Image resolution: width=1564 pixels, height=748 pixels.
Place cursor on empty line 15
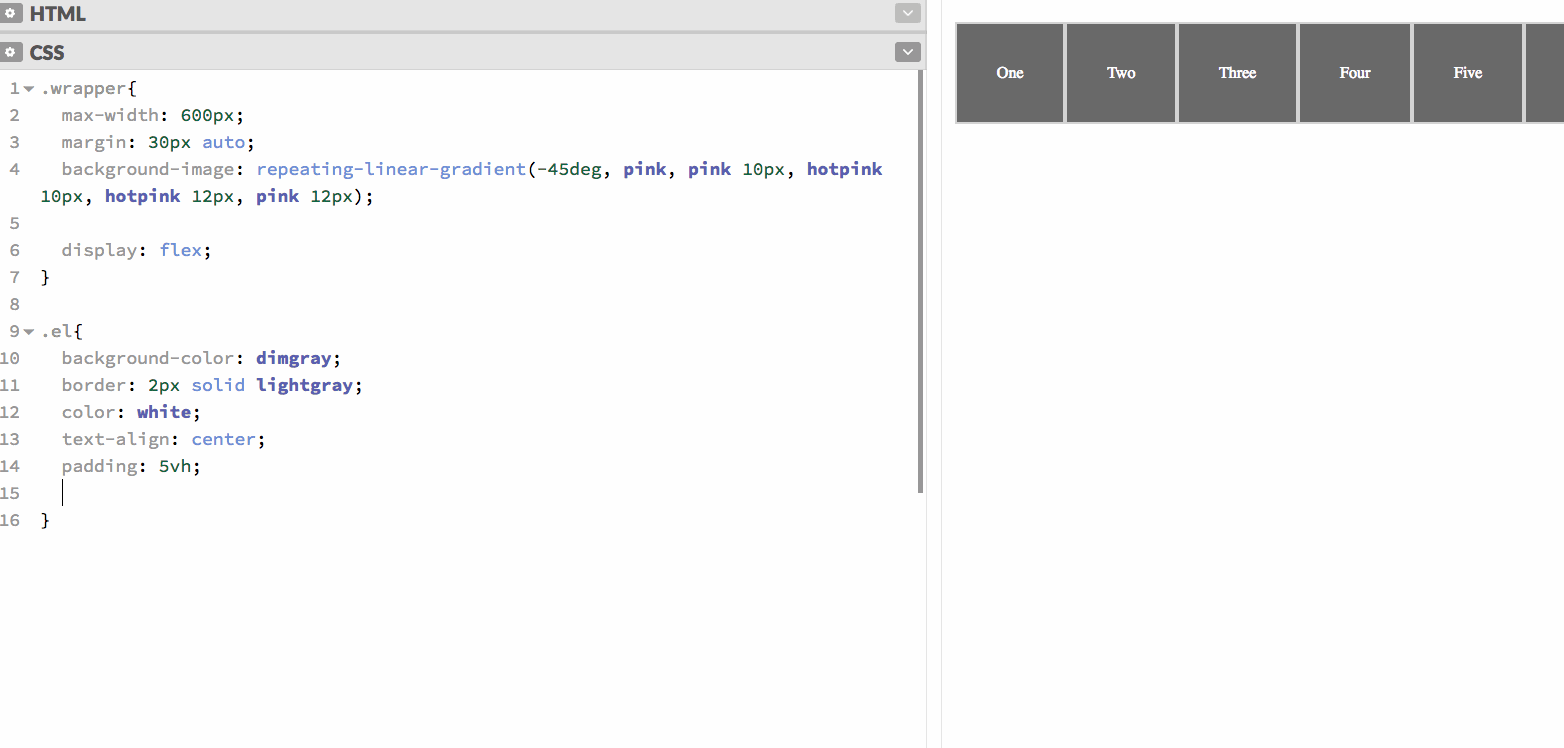point(200,493)
